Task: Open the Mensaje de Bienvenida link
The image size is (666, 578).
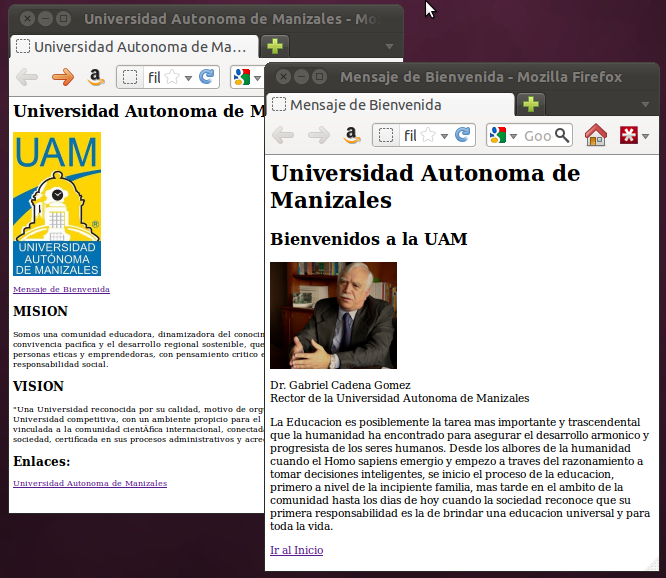Action: click(x=61, y=289)
